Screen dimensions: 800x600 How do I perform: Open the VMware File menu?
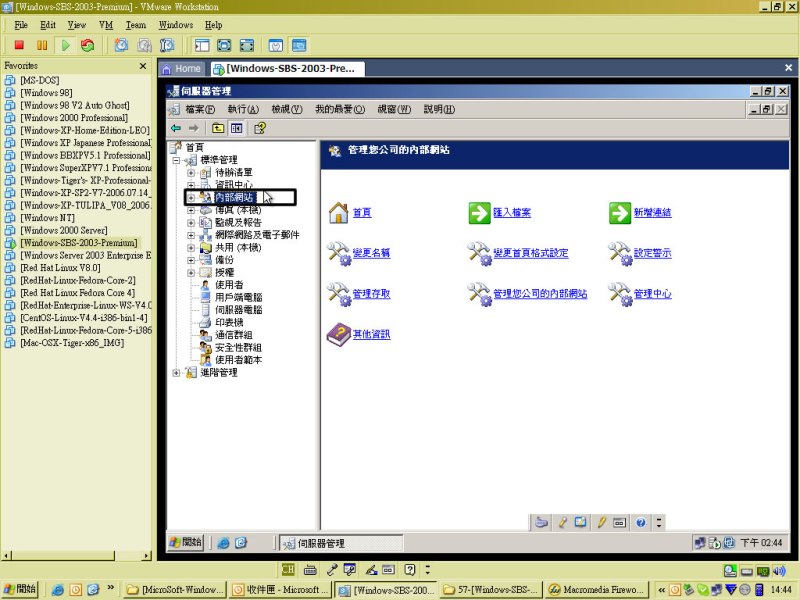(21, 25)
